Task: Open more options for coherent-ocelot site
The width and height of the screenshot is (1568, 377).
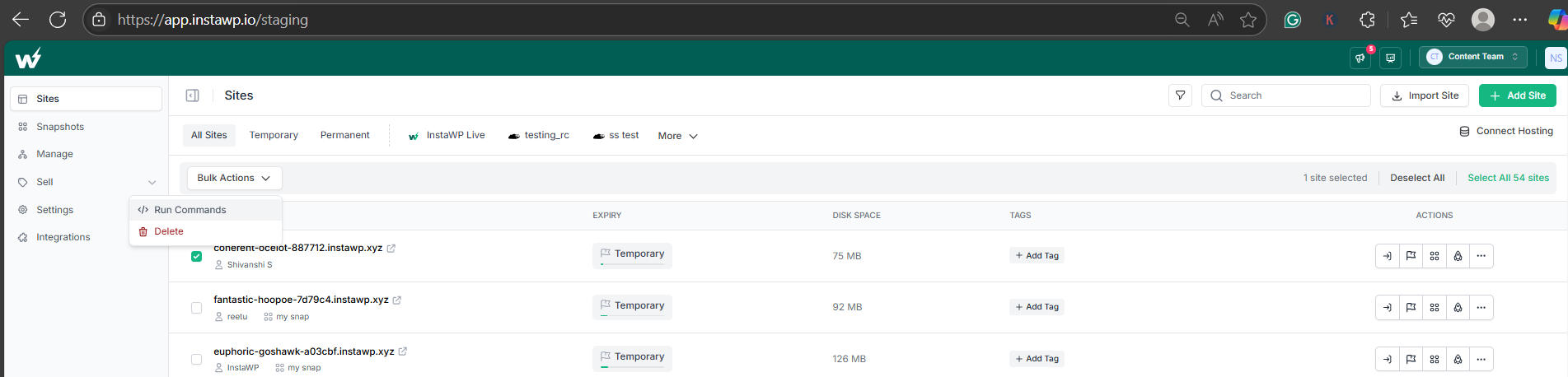Action: point(1481,256)
